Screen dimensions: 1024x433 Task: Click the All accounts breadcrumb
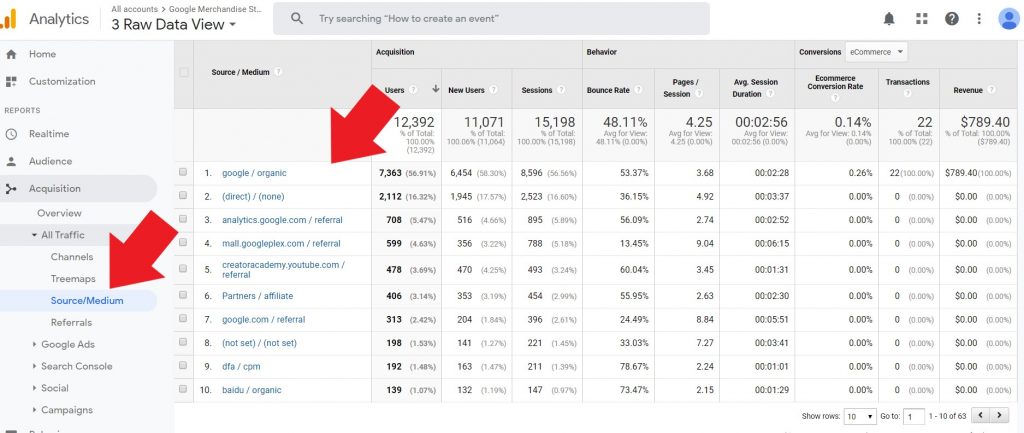click(x=135, y=9)
